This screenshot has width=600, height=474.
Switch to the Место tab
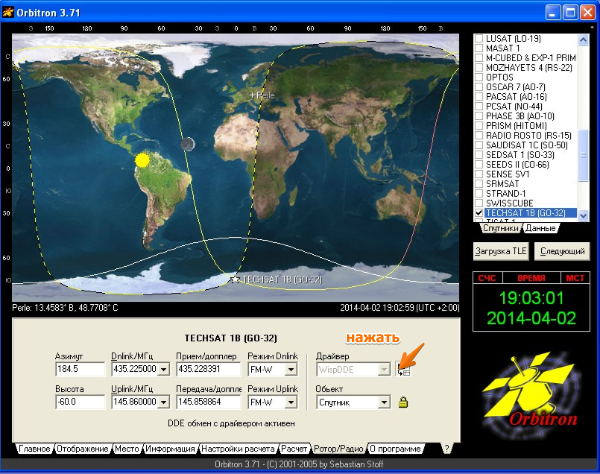[x=127, y=449]
